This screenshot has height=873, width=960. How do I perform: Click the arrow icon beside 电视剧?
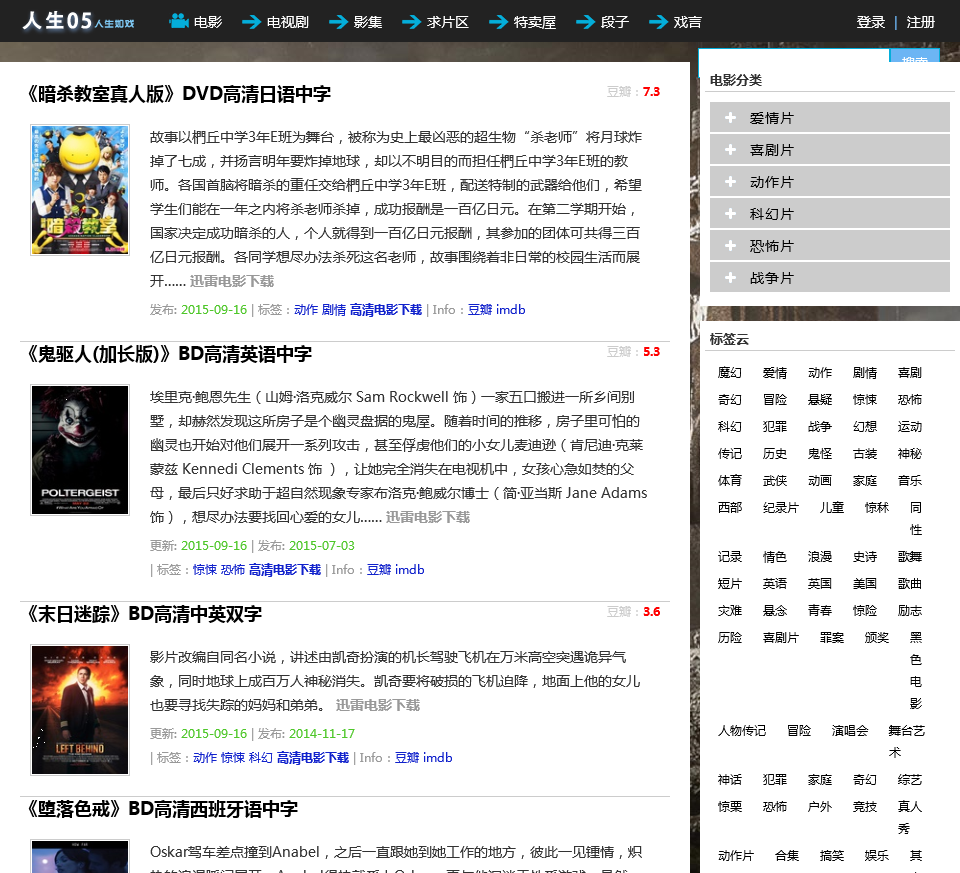coord(251,22)
